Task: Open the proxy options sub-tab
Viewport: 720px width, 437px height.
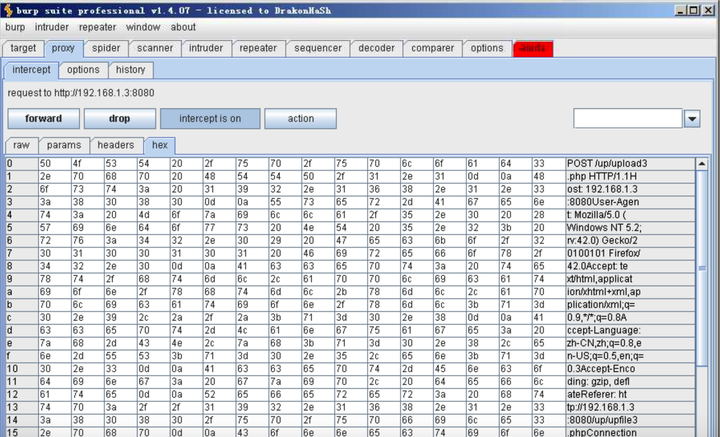Action: pyautogui.click(x=83, y=70)
